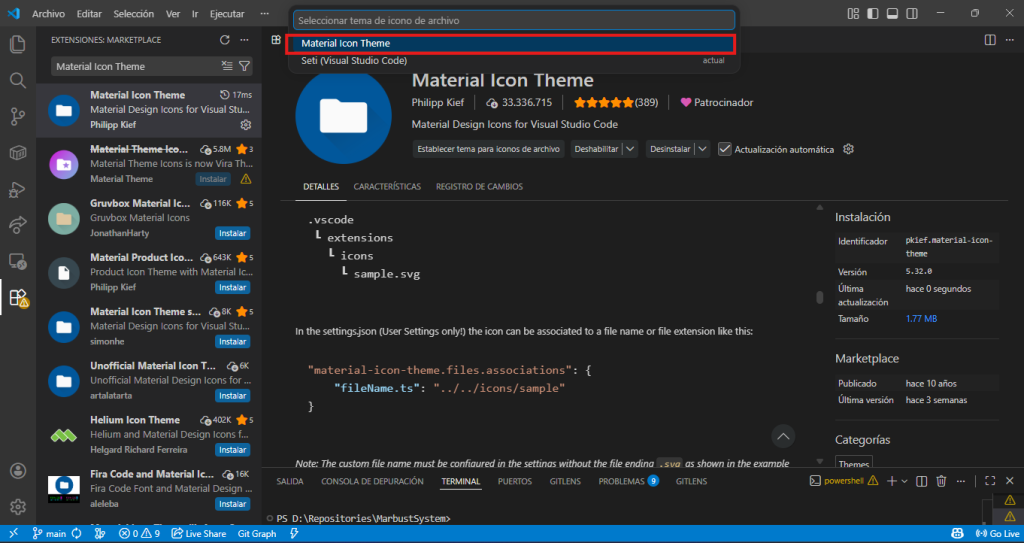
Task: Refresh the extensions marketplace list
Action: [225, 40]
